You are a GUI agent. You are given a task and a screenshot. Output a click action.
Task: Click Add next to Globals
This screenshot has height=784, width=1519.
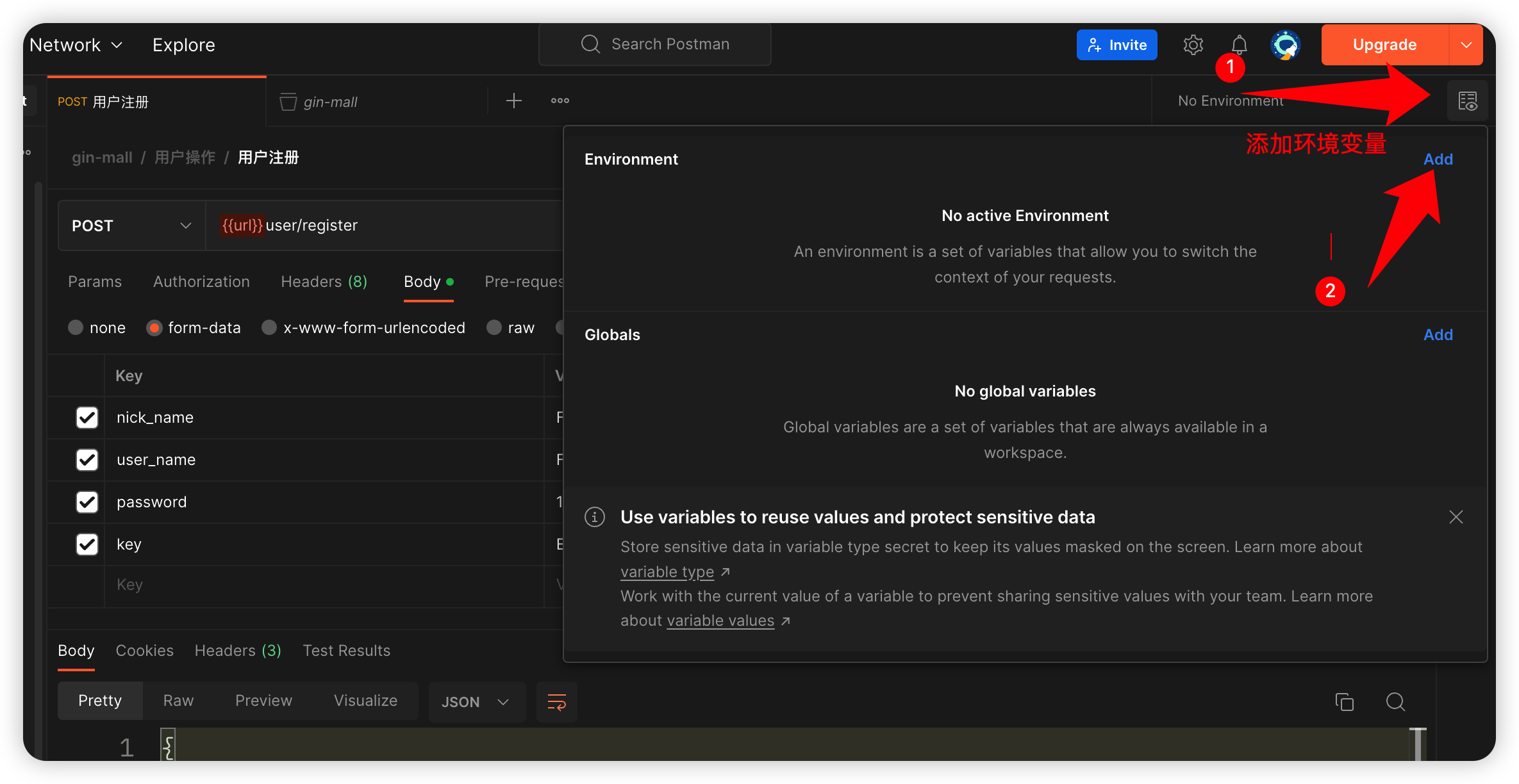[x=1438, y=334]
